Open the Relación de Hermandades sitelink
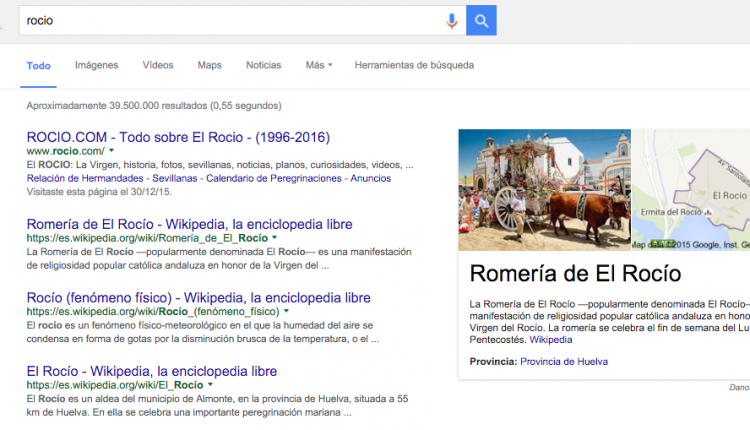 (85, 178)
